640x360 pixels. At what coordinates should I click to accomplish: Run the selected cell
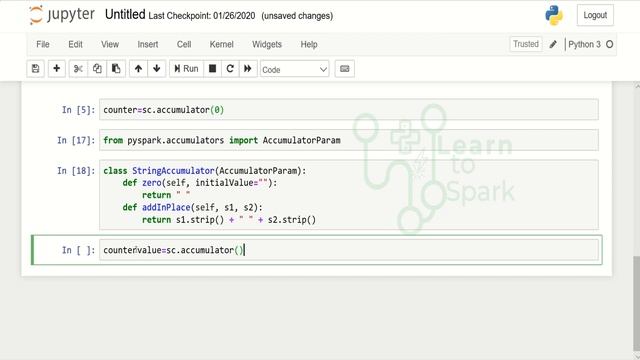click(186, 69)
